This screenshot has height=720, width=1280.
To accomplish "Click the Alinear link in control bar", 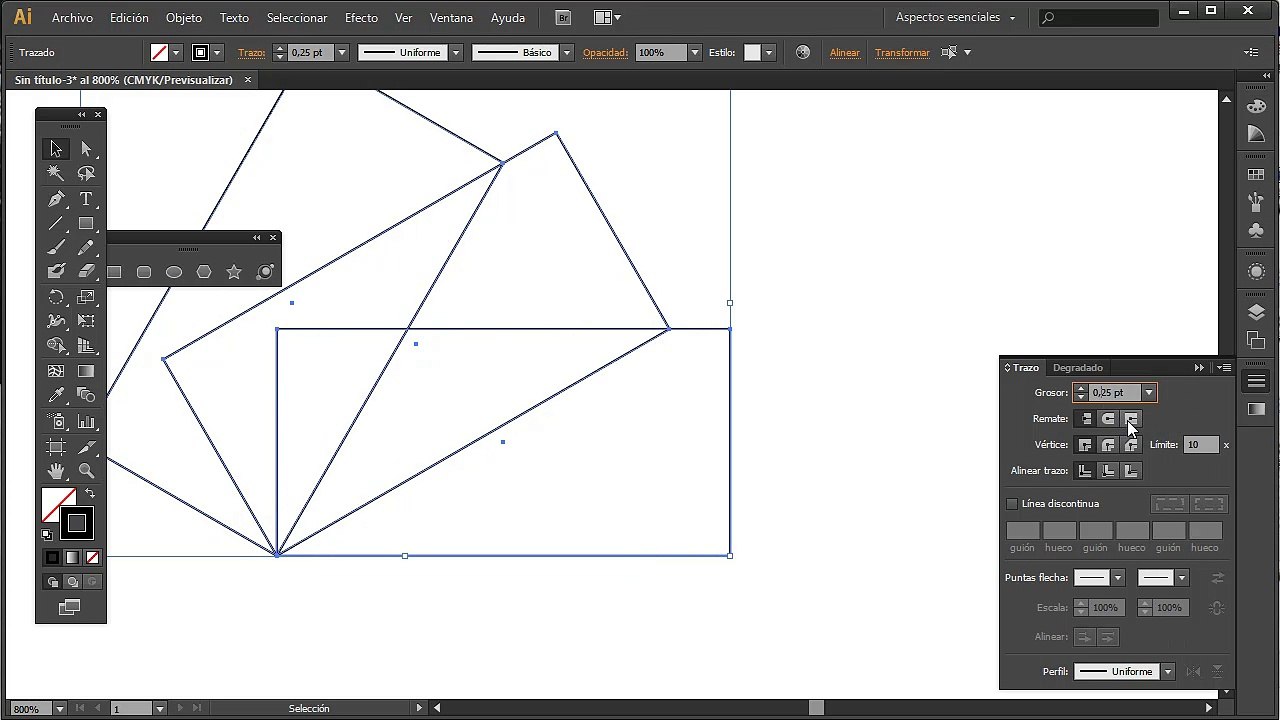I will click(x=845, y=53).
